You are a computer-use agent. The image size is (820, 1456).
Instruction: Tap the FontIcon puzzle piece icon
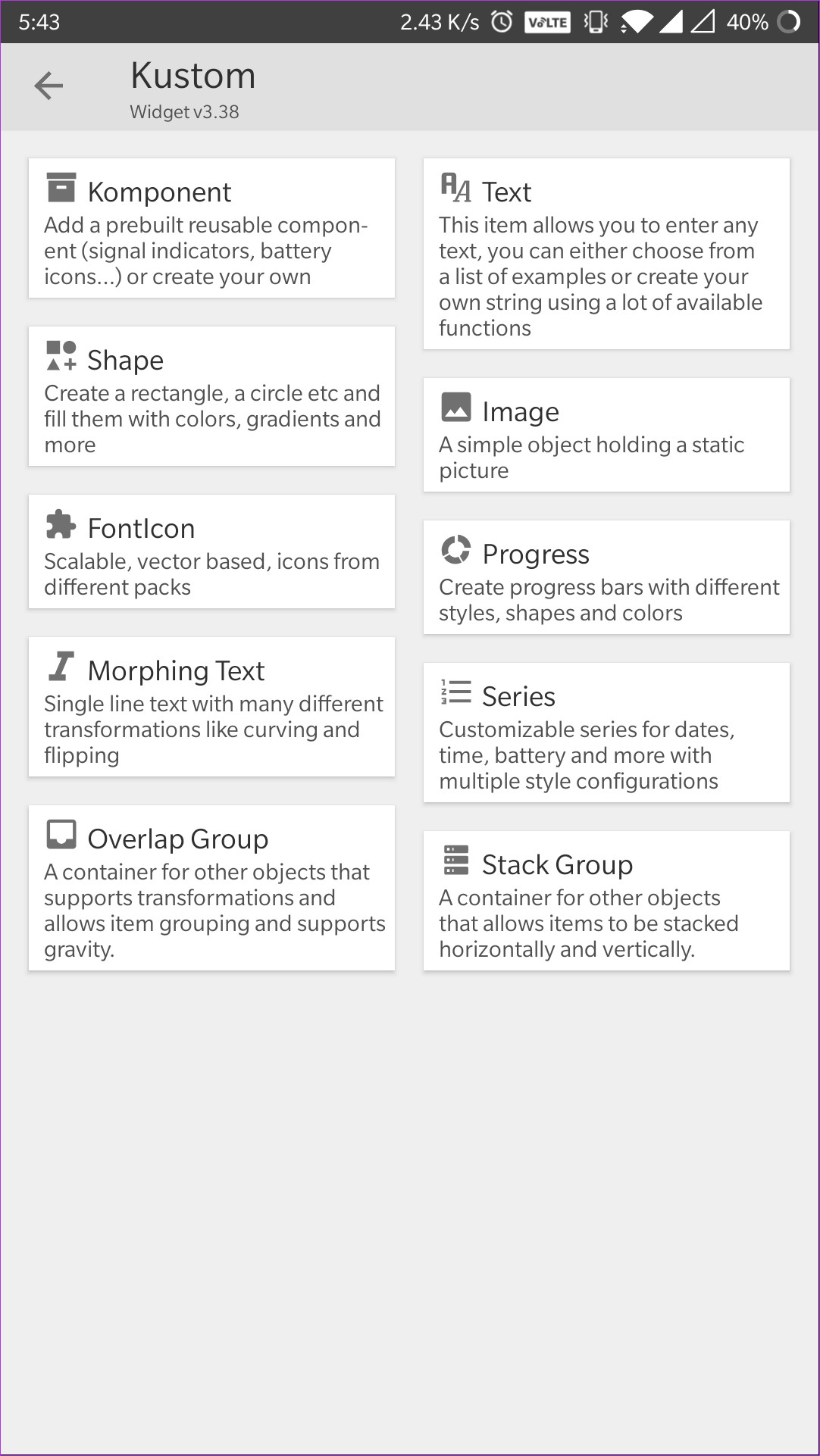(61, 524)
